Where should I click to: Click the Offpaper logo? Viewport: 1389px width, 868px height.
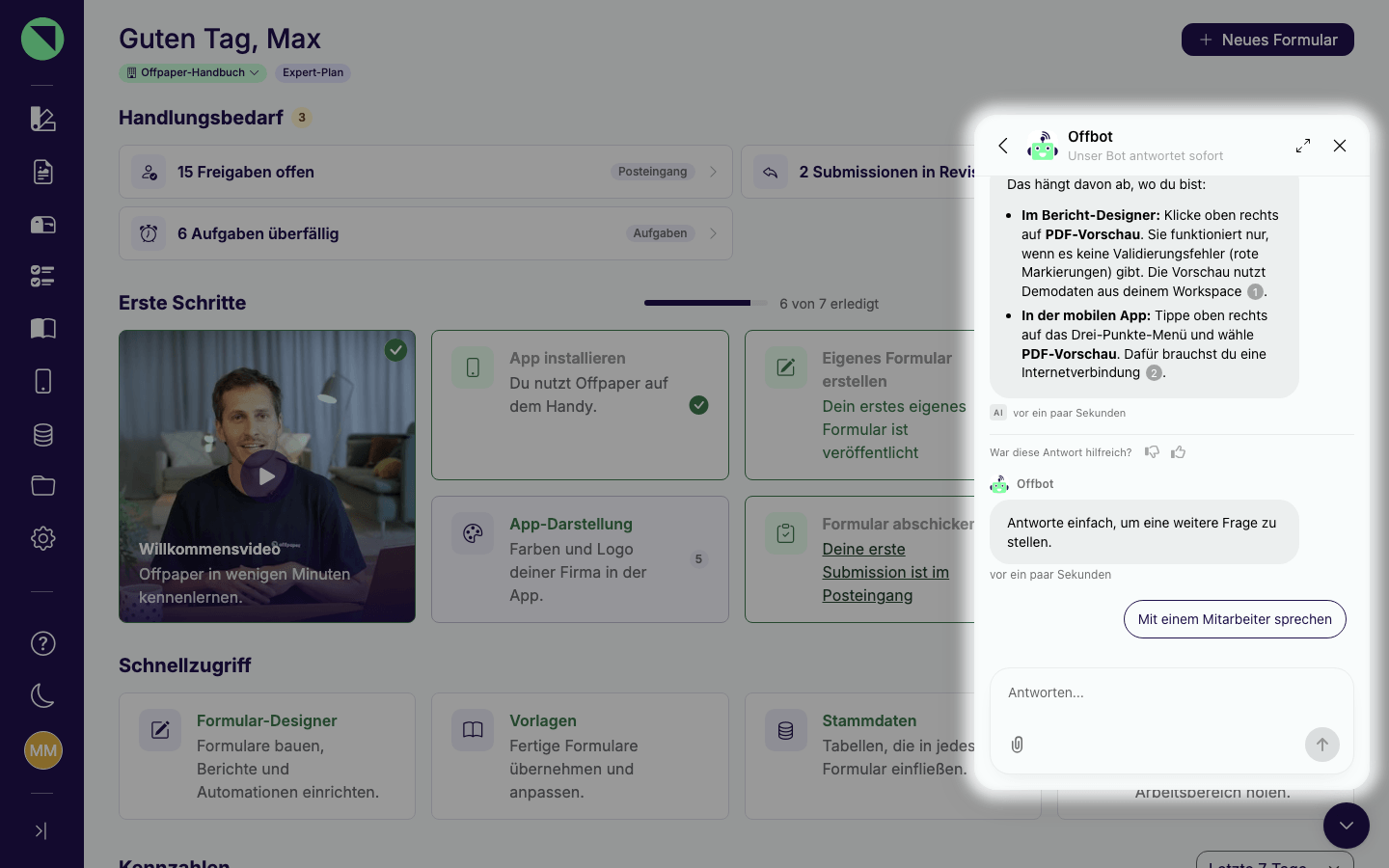pyautogui.click(x=42, y=39)
